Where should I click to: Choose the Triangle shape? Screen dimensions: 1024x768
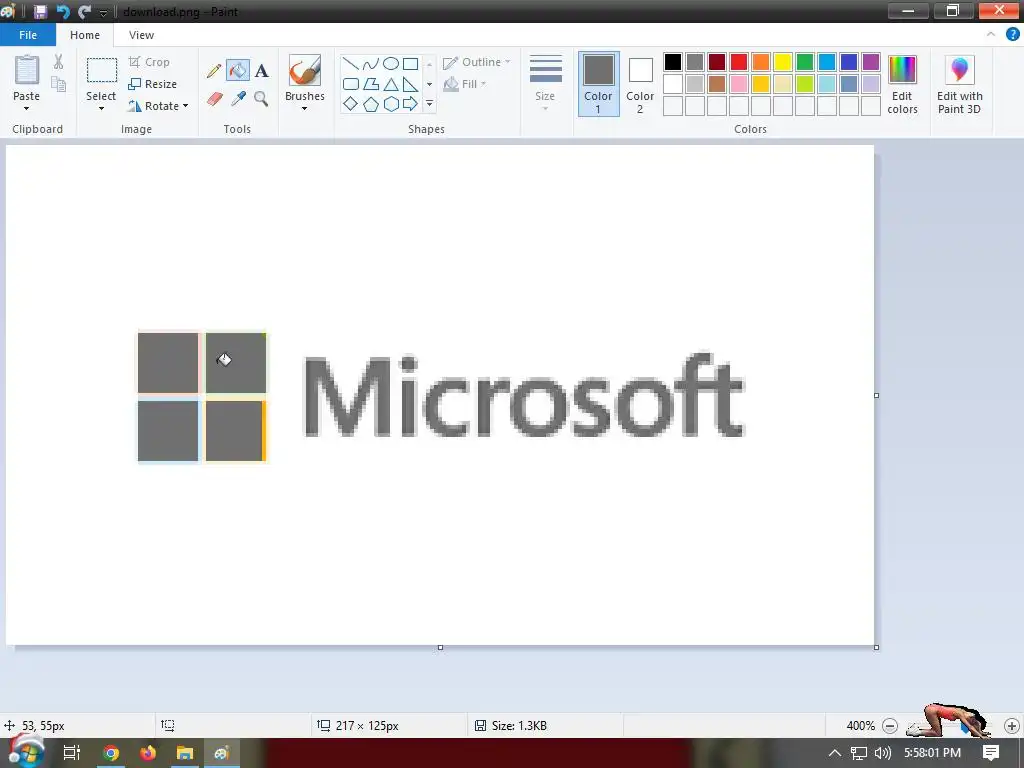pyautogui.click(x=391, y=84)
